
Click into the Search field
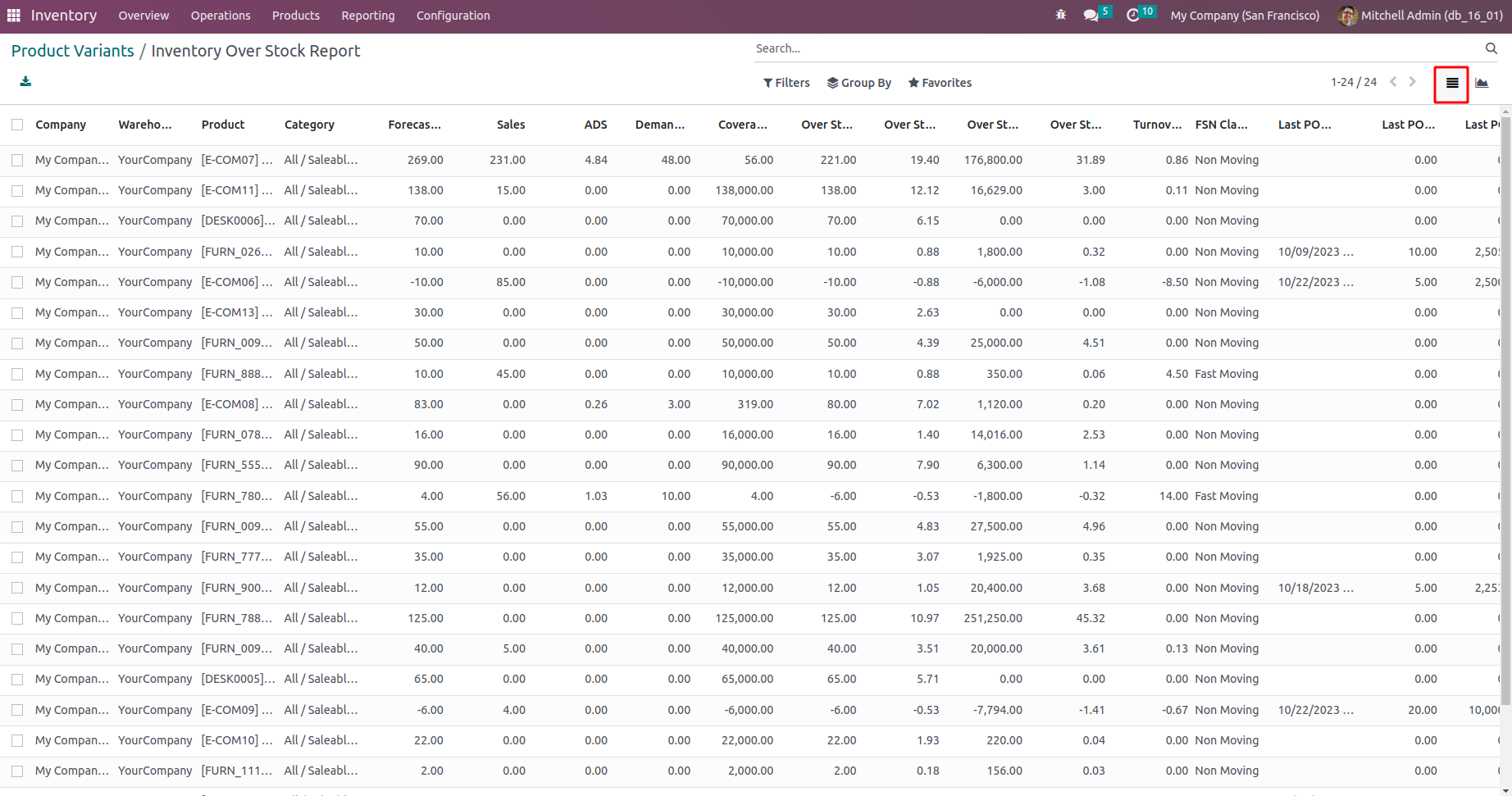(x=1115, y=49)
